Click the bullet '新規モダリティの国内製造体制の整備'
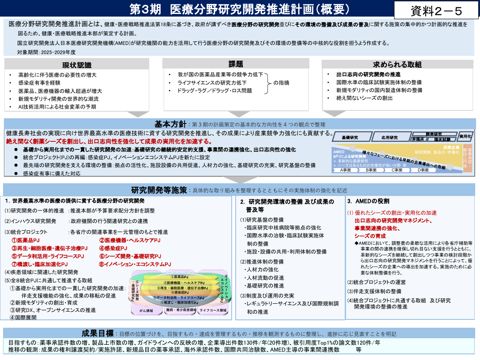Screen dimensions: 480x360 pos(379,90)
